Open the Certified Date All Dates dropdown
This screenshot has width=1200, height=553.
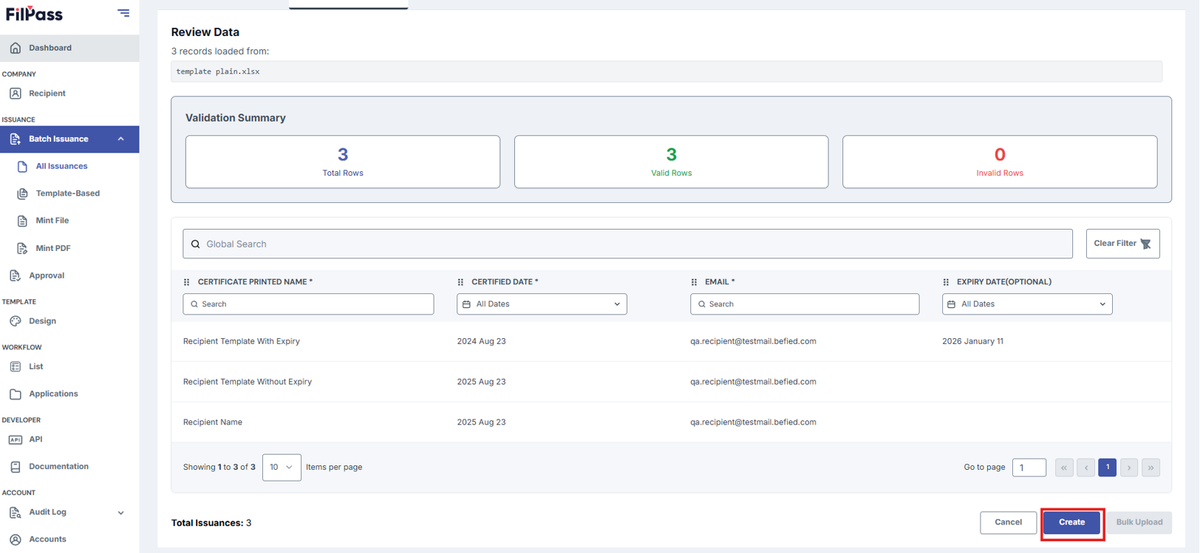542,304
